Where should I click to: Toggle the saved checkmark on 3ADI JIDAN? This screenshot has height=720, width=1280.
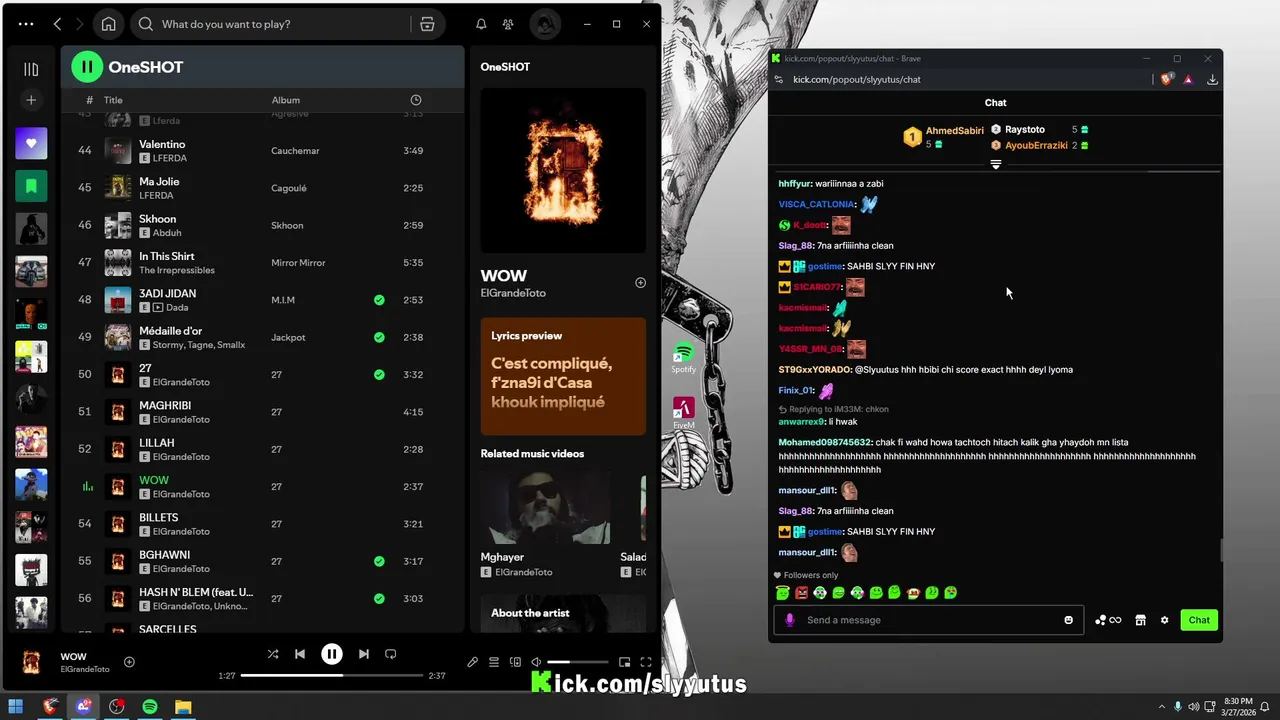[x=379, y=300]
